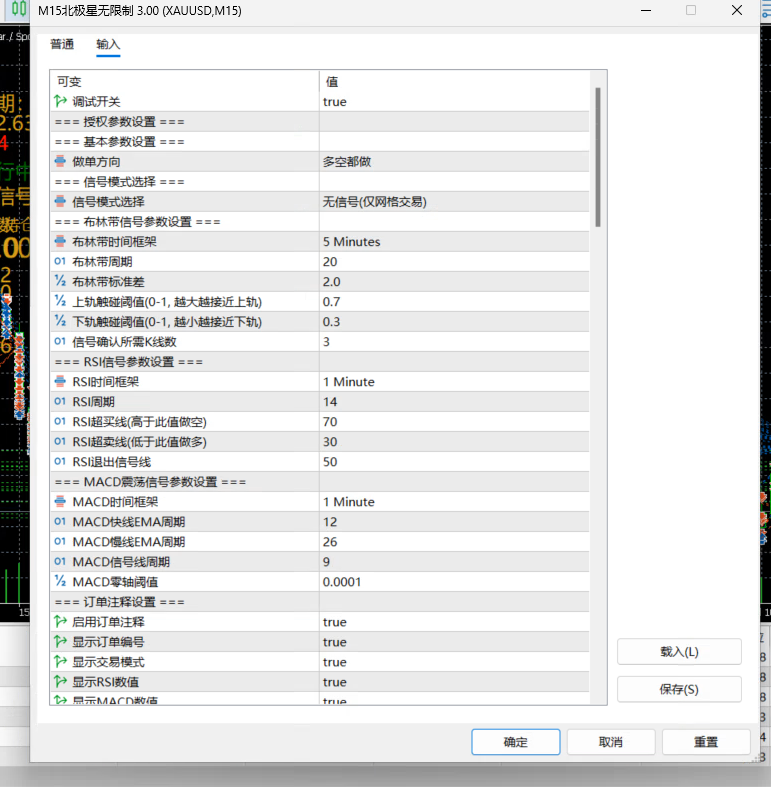Click the 重置 button
The width and height of the screenshot is (771, 787).
706,742
